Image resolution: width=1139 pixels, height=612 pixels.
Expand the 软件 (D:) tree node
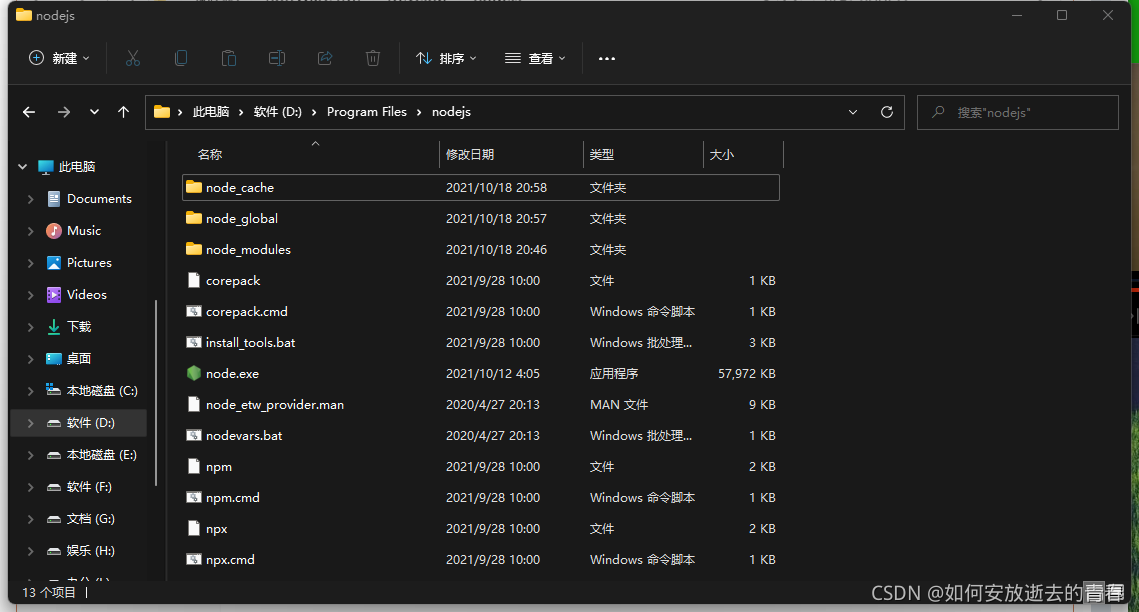31,423
